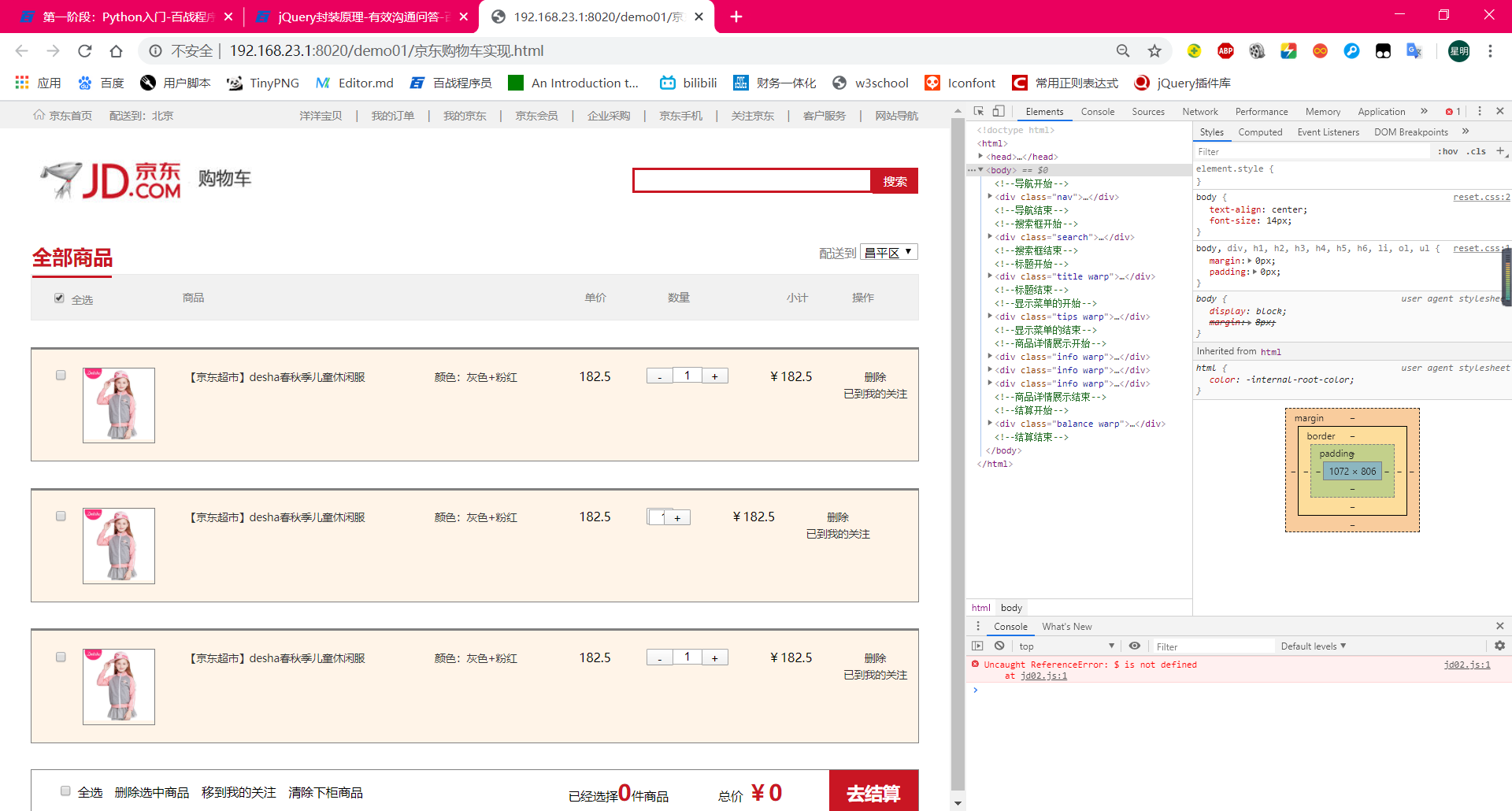Toggle DevTools device toolbar icon
The width and height of the screenshot is (1512, 811).
[999, 111]
